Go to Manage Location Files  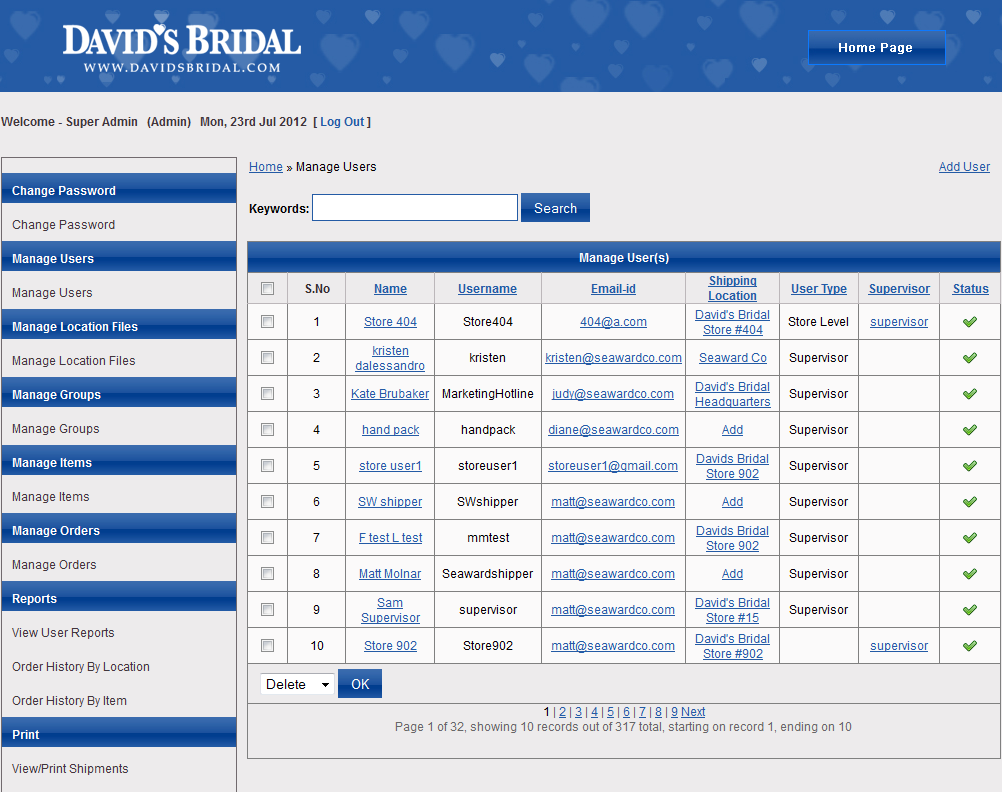click(73, 361)
